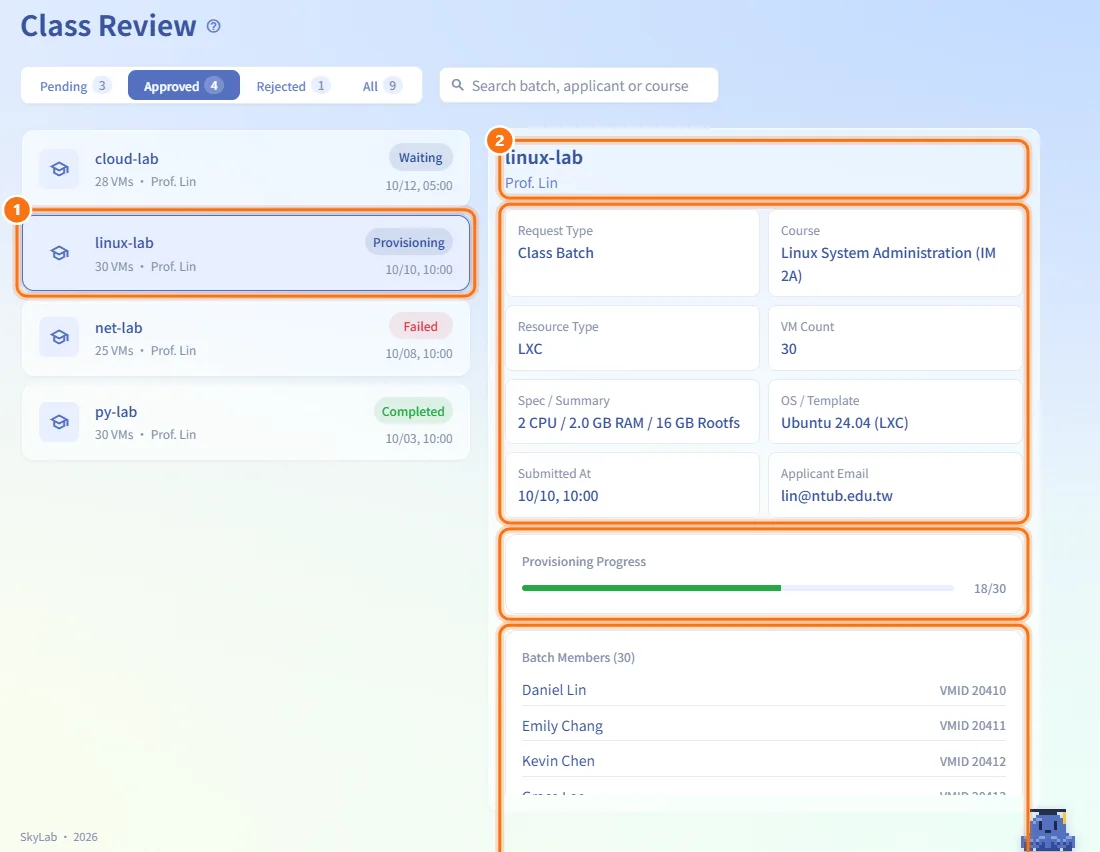
Task: Click the Waiting status badge
Action: (421, 158)
